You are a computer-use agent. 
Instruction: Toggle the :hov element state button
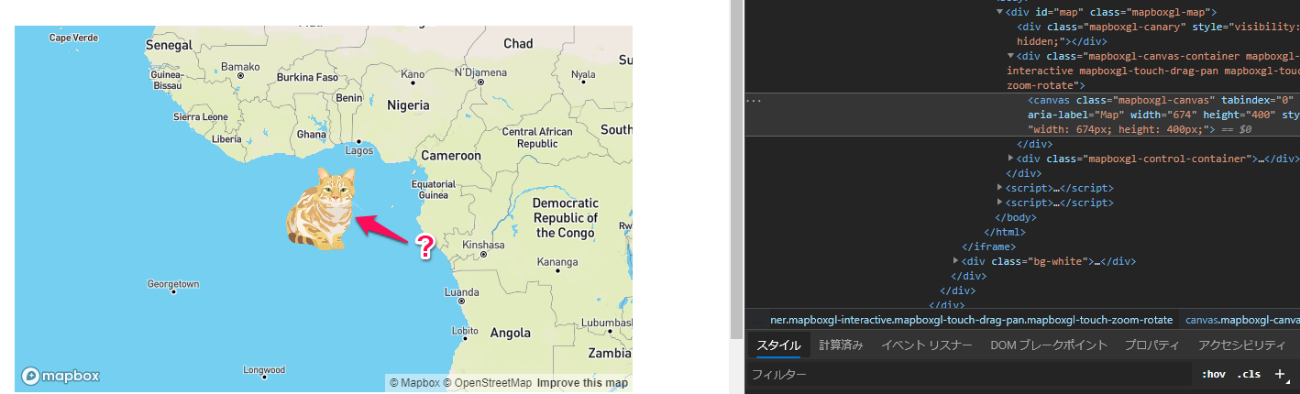click(x=1213, y=375)
